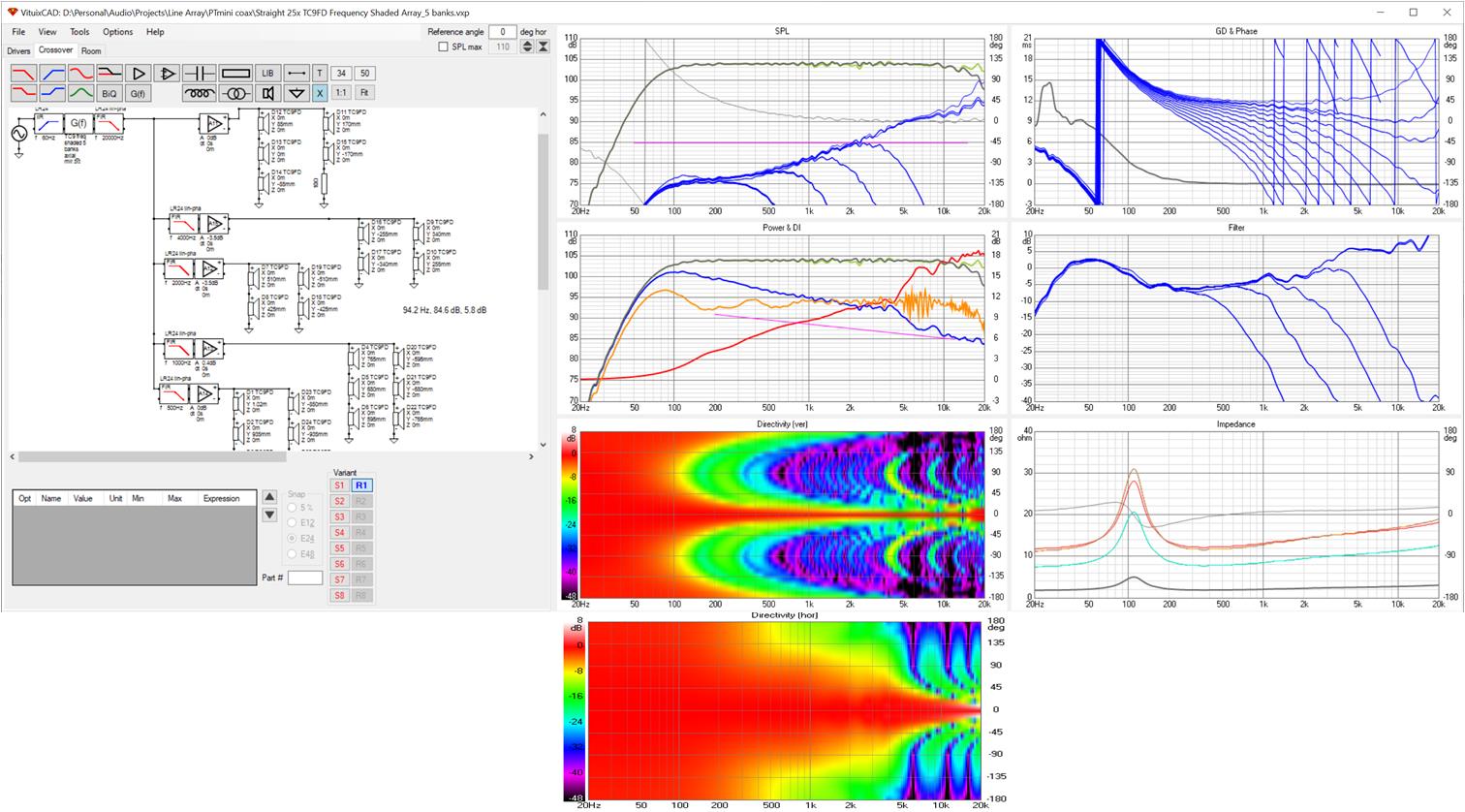This screenshot has height=812, width=1465.
Task: Select the R1 variant button
Action: point(361,485)
